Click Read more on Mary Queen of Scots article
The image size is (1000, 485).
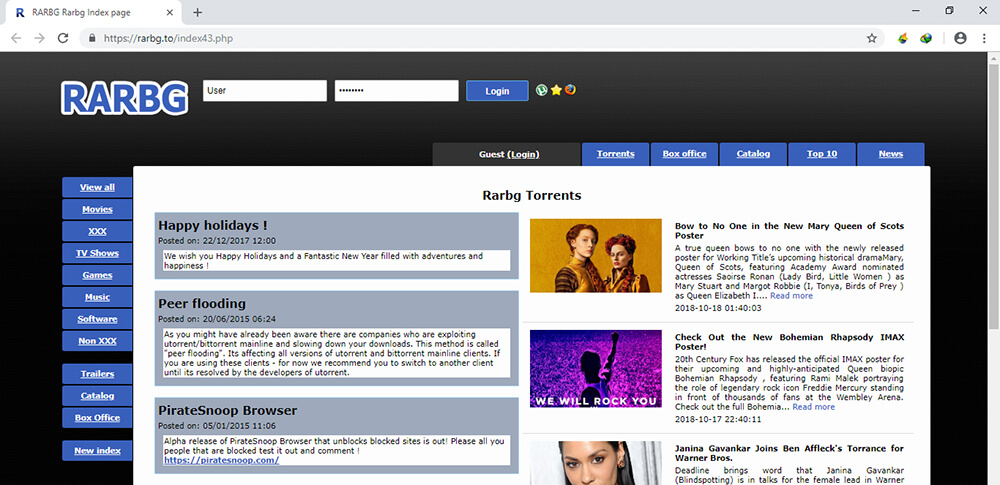tap(791, 296)
